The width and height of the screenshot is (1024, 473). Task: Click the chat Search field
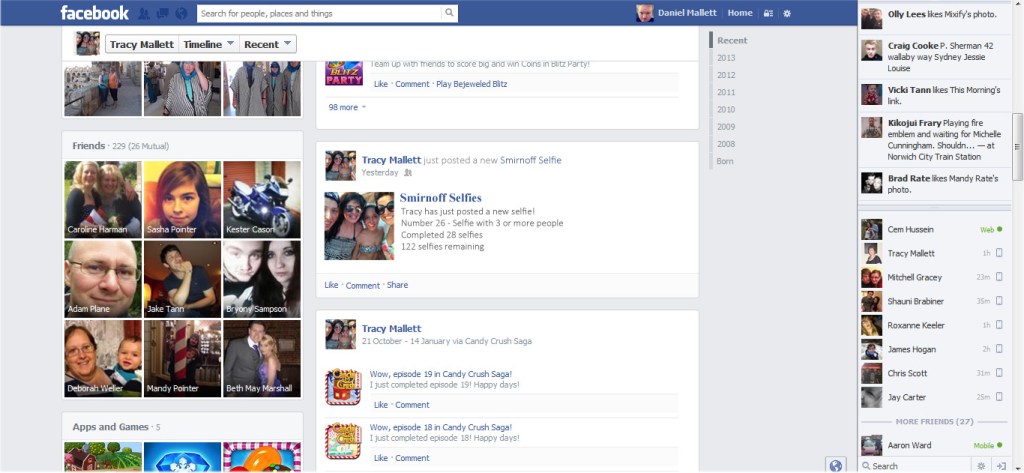tap(915, 465)
